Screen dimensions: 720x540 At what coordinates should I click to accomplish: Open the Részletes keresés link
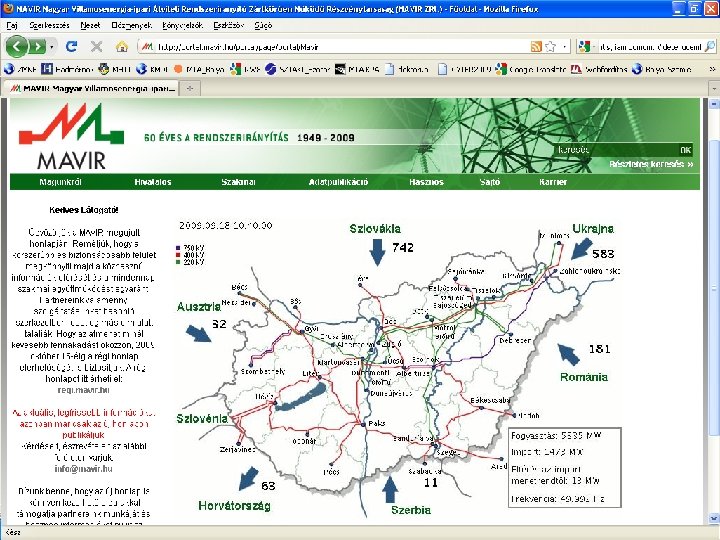tap(651, 164)
